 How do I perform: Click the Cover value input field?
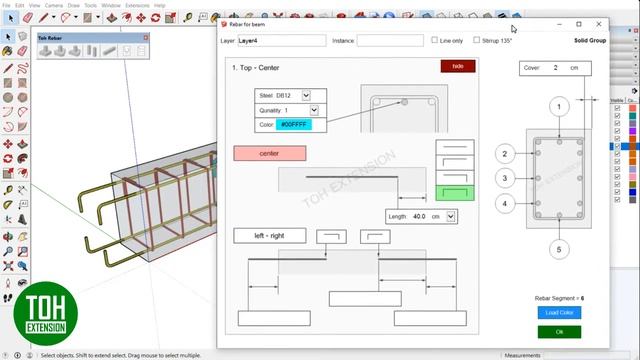(556, 68)
